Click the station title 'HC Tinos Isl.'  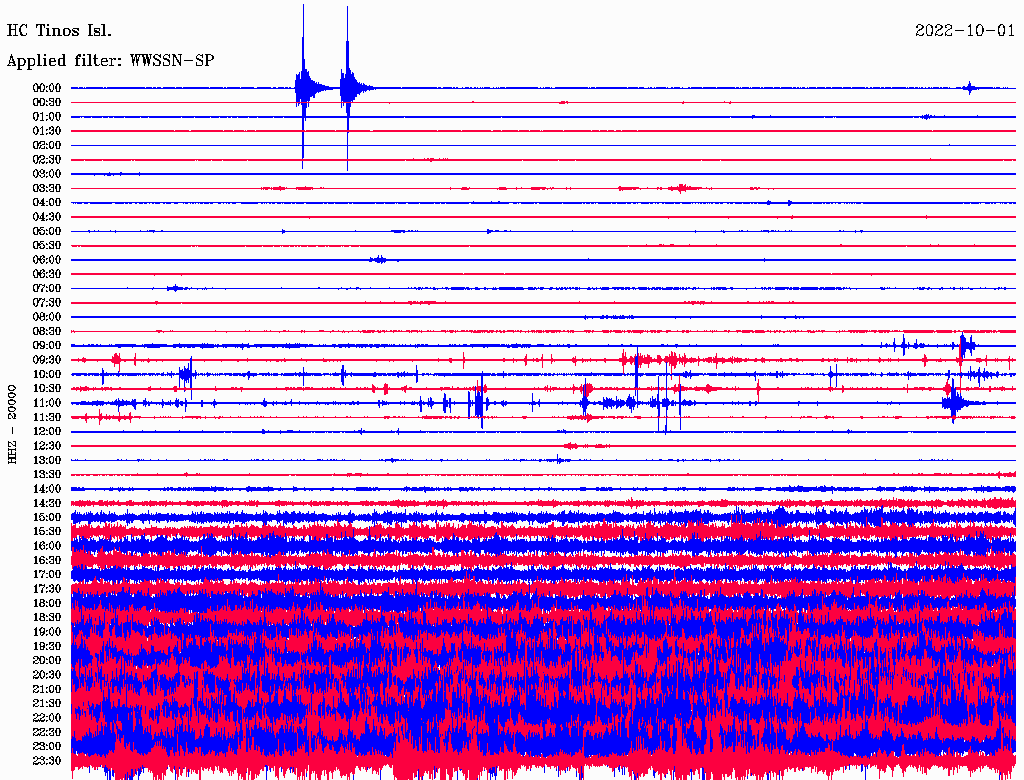[x=59, y=30]
